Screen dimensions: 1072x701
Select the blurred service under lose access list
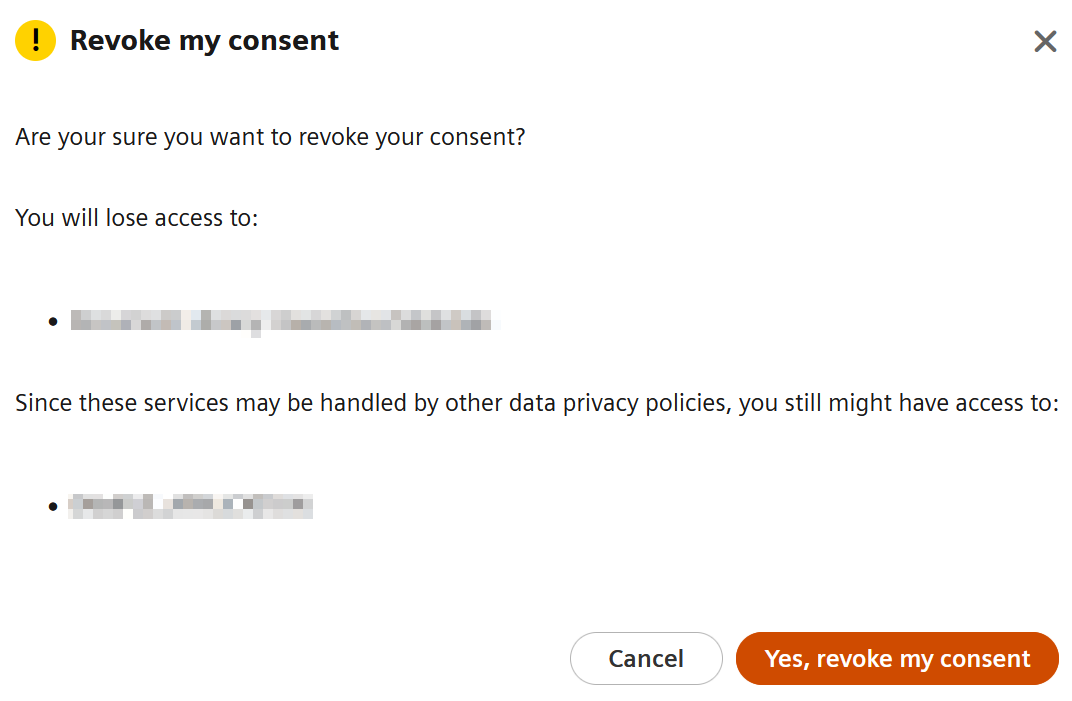click(x=283, y=321)
